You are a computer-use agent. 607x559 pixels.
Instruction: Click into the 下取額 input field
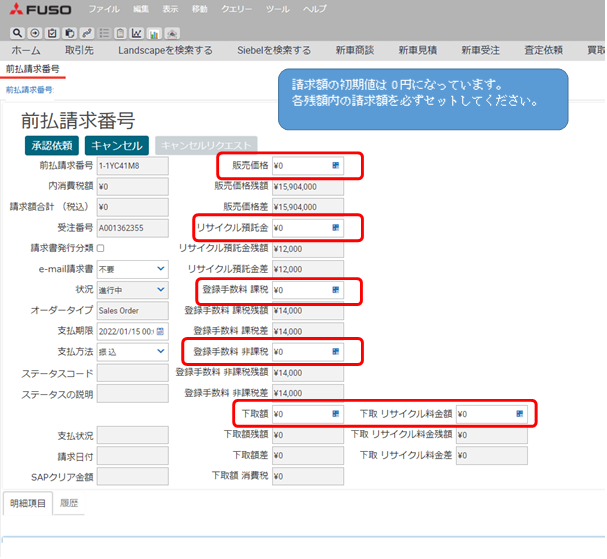tap(300, 413)
